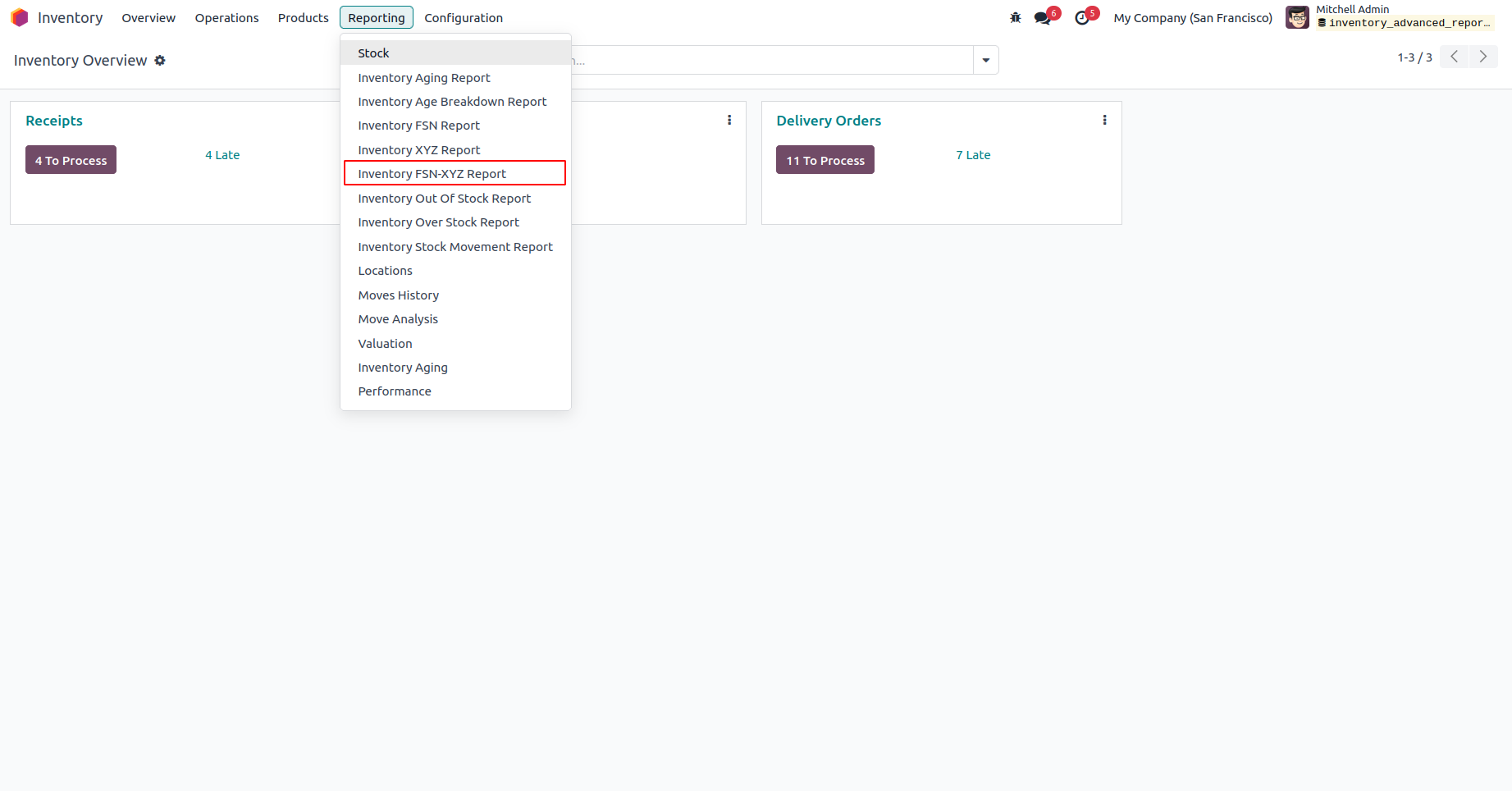Open the Mitchell Admin user menu
Viewport: 1512px width, 791px height.
(x=1390, y=17)
